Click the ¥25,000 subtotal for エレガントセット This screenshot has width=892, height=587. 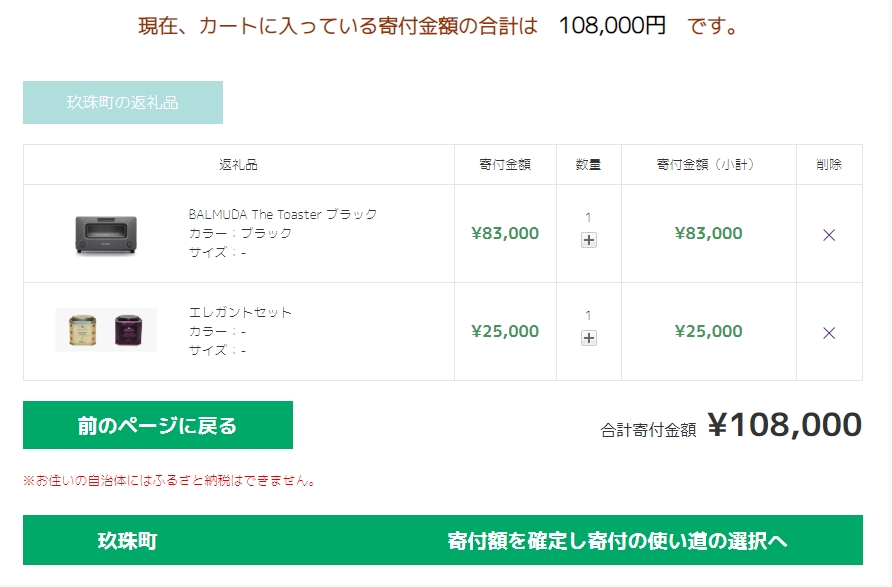point(708,332)
